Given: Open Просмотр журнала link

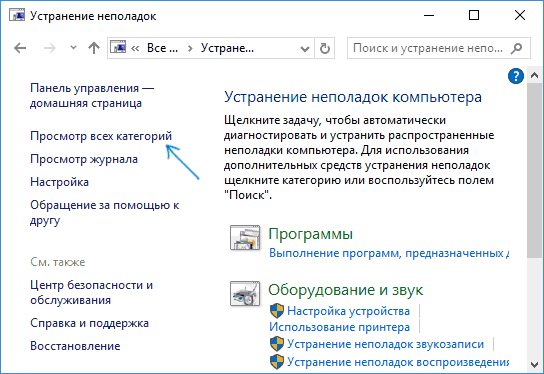Looking at the screenshot, I should pyautogui.click(x=84, y=159).
